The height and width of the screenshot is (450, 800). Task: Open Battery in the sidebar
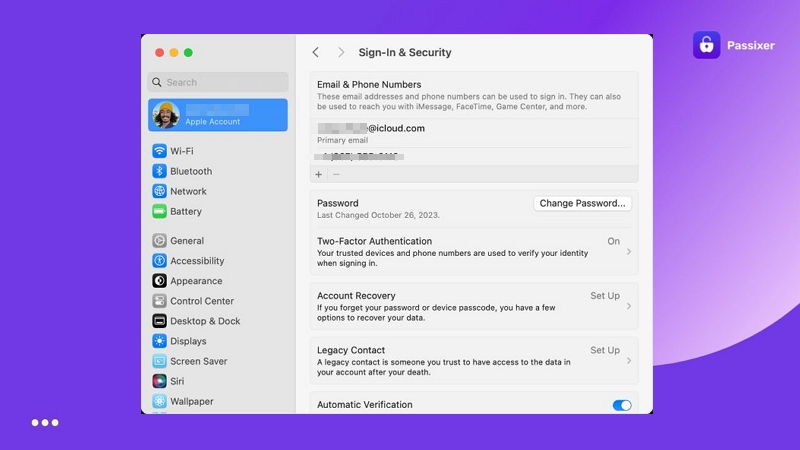coord(218,211)
